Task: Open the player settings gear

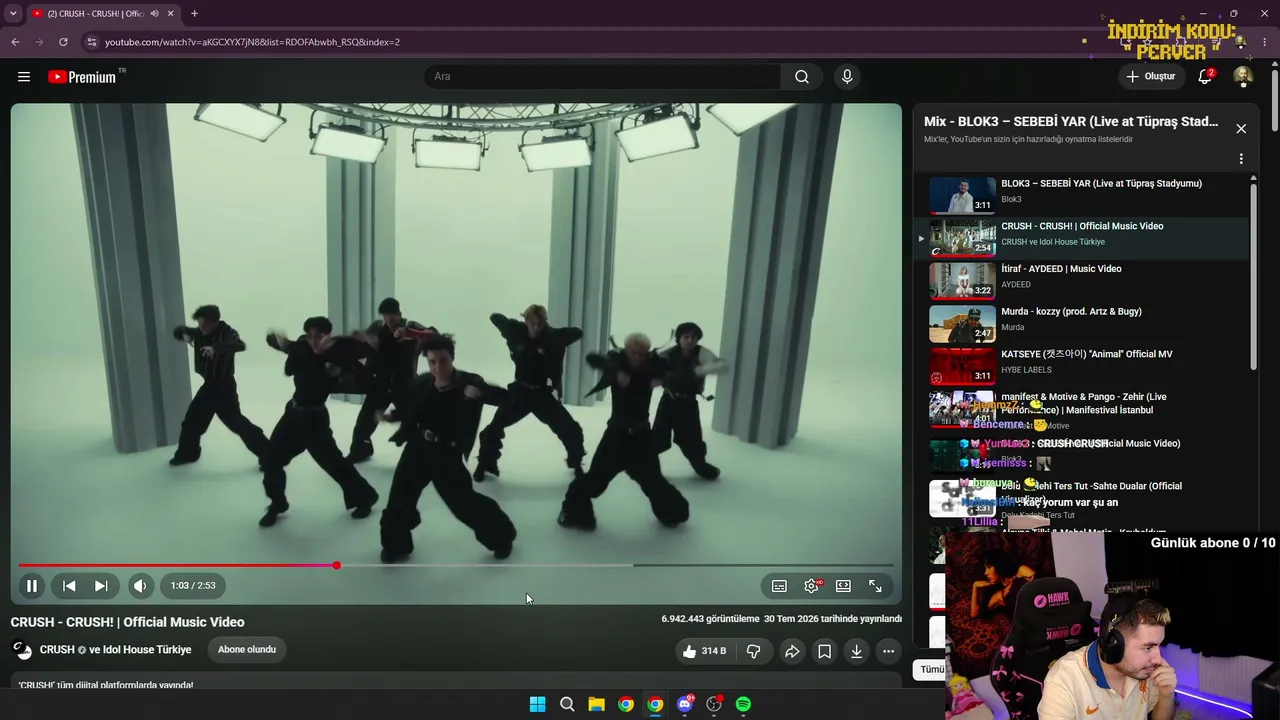Action: click(812, 586)
